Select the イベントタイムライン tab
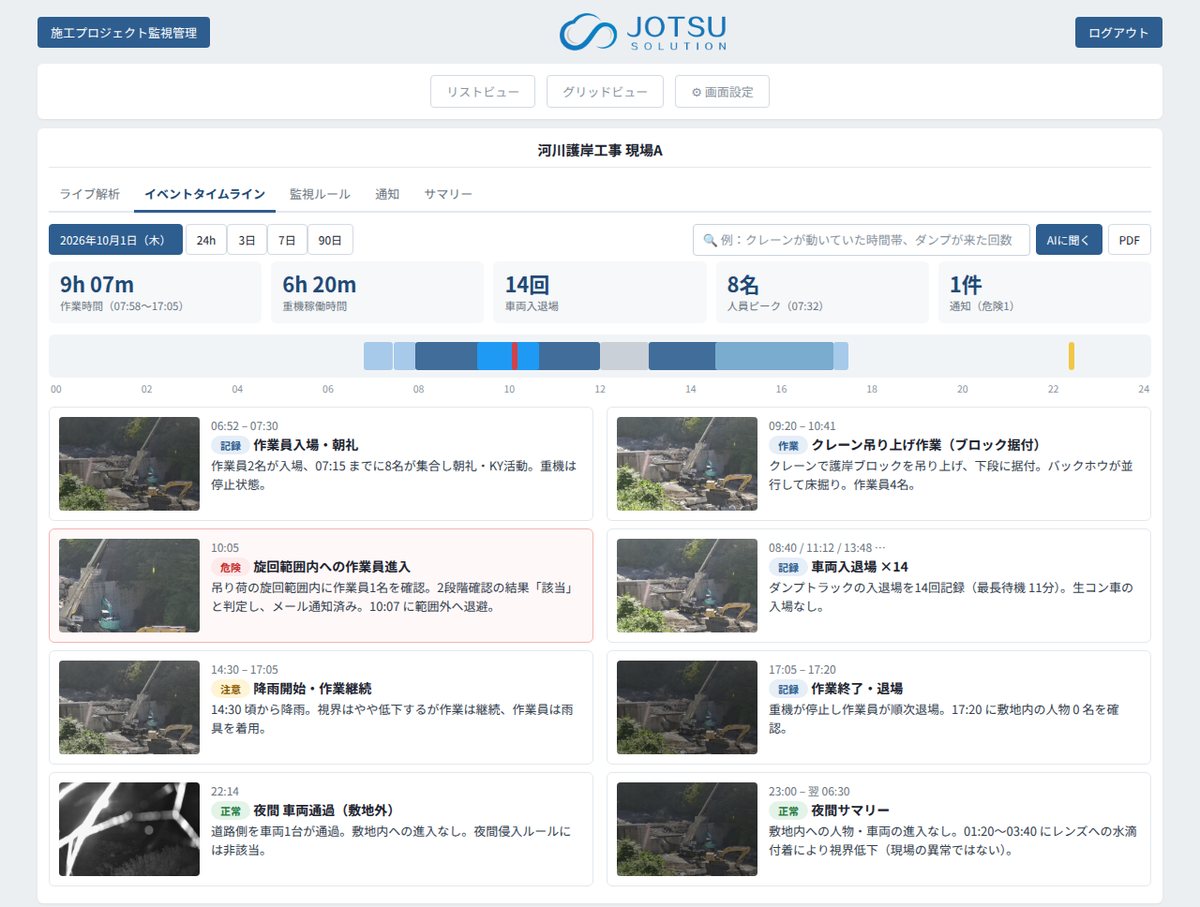The width and height of the screenshot is (1200, 907). 205,194
